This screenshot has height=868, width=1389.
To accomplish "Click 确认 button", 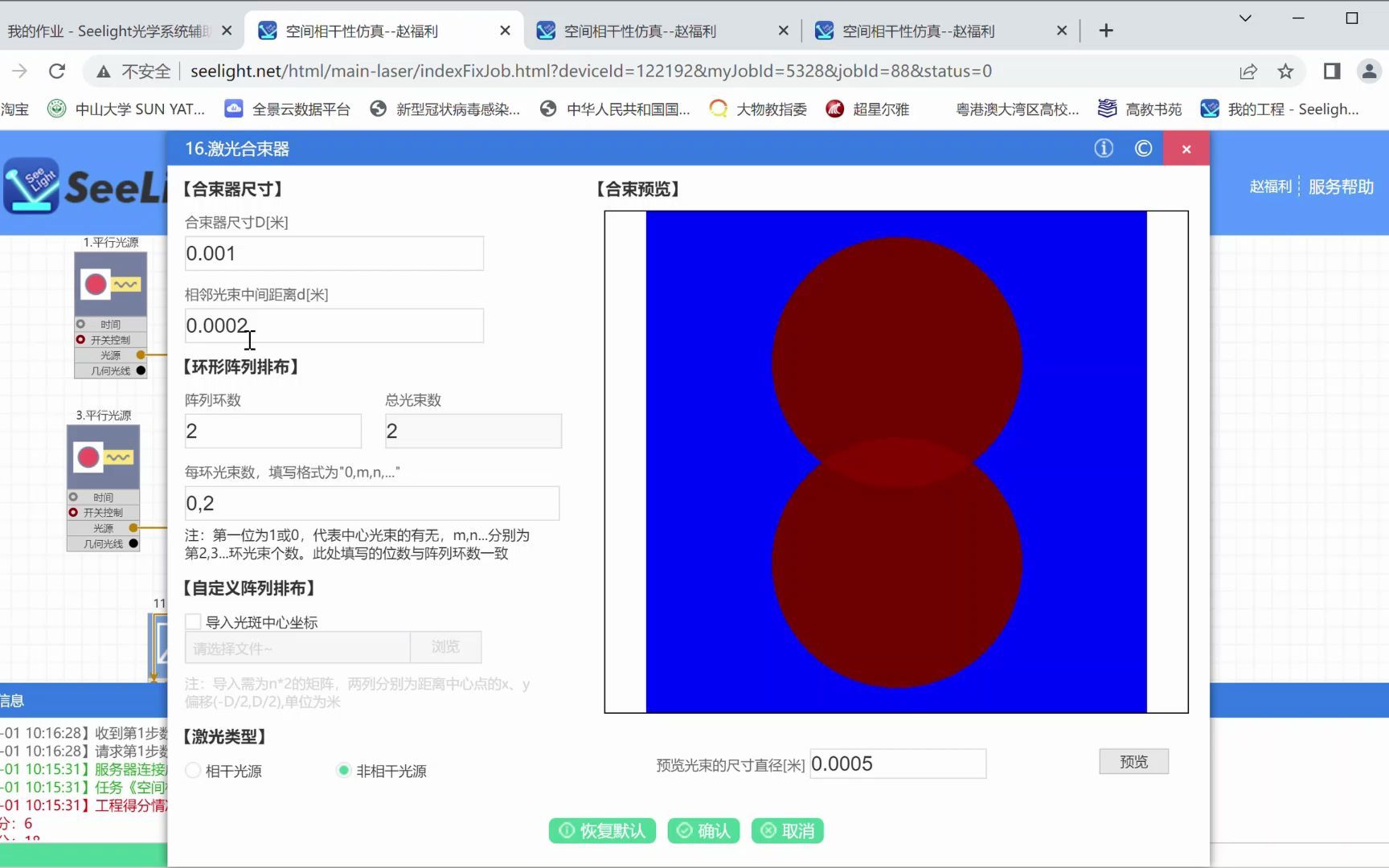I will click(703, 830).
